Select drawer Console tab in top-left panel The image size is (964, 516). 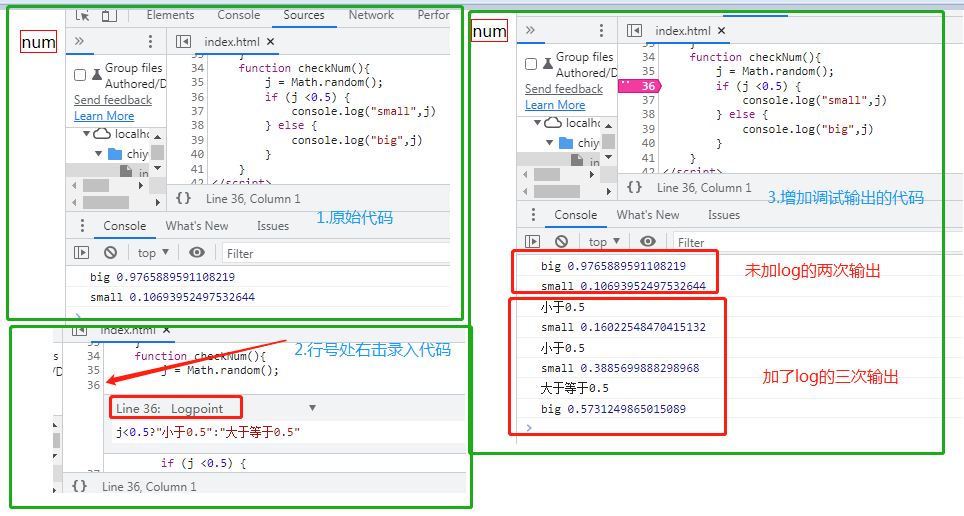point(124,226)
